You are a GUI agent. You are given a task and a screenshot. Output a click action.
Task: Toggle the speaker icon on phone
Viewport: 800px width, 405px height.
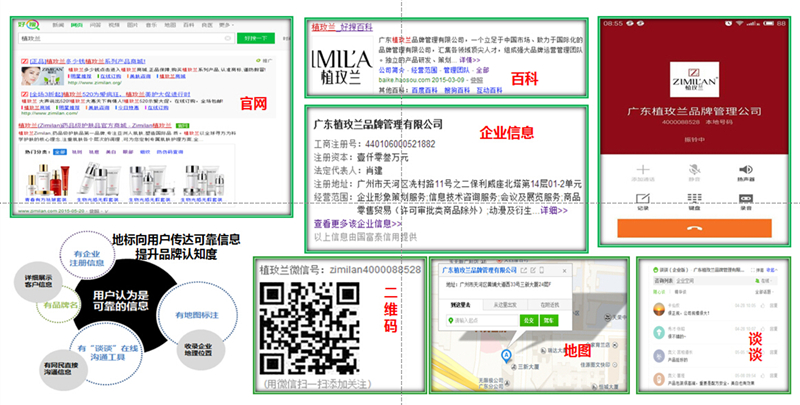coord(745,169)
